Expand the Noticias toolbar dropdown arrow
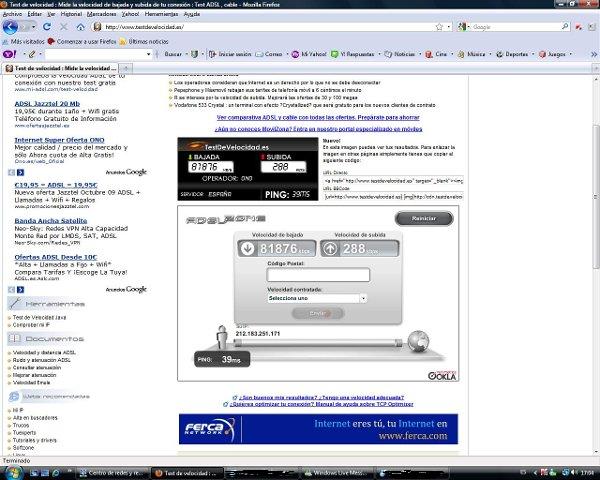600x480 pixels. click(x=420, y=54)
